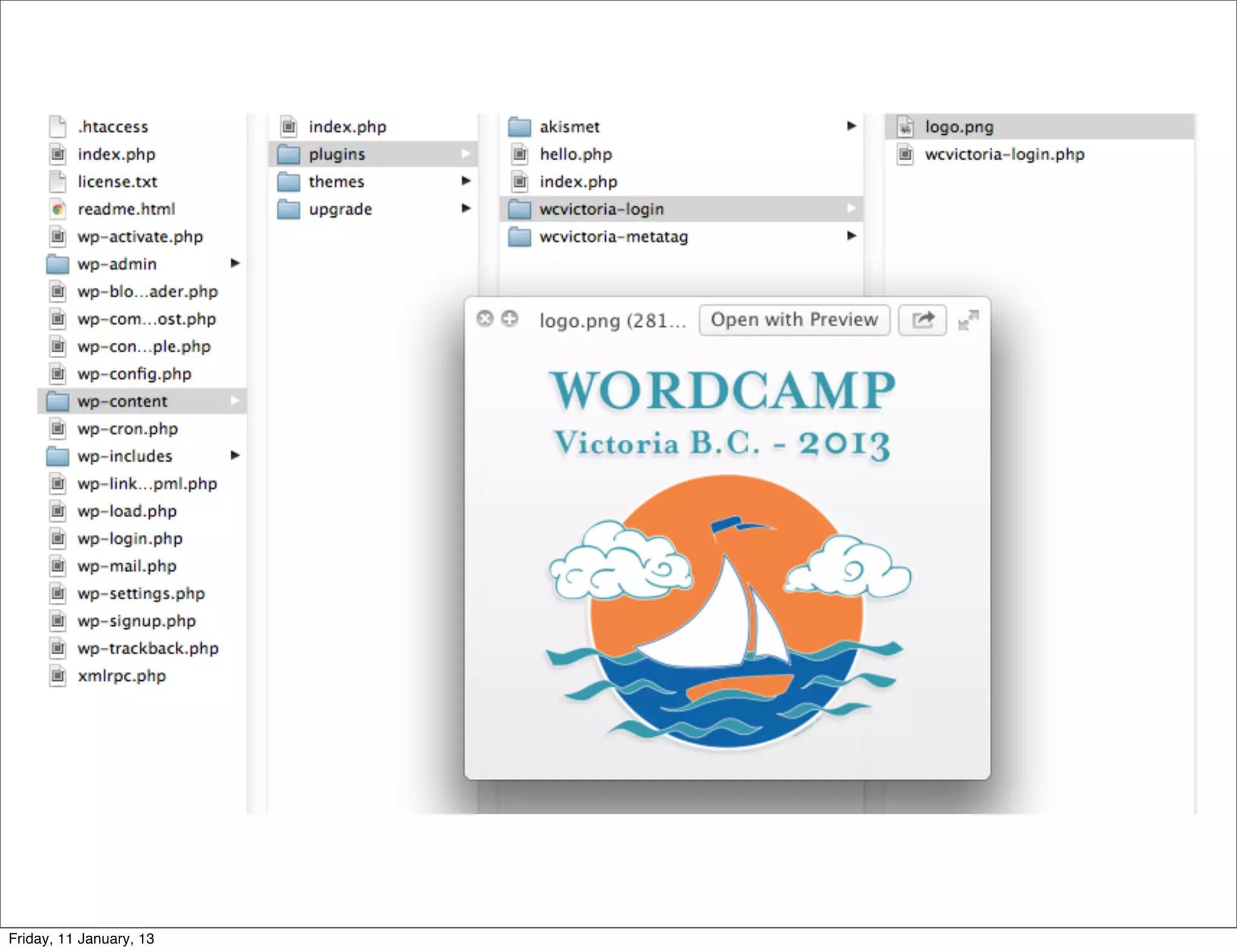Click the wp-admin folder icon
Image resolution: width=1237 pixels, height=952 pixels.
coord(58,264)
